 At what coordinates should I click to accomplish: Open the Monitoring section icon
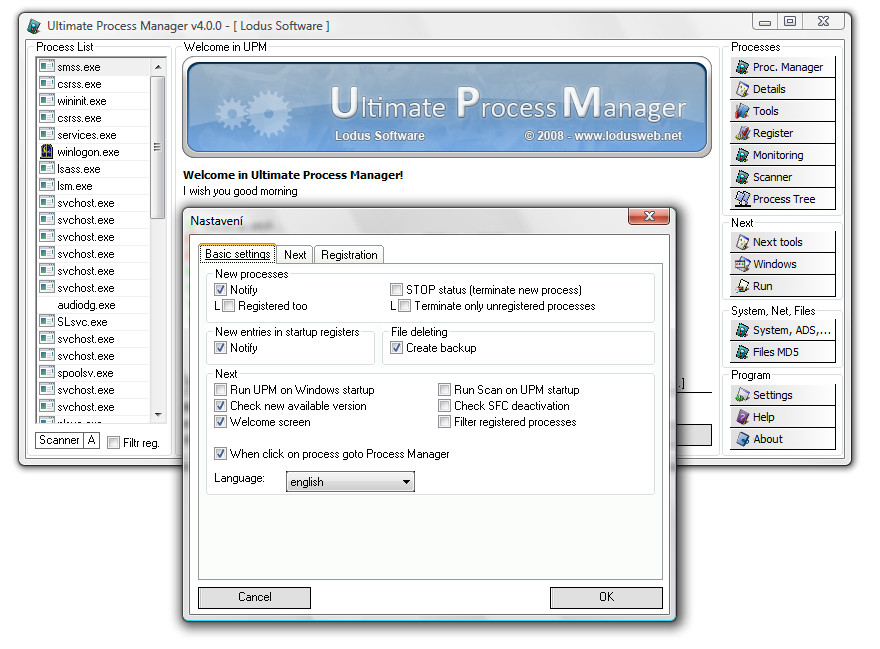pos(742,155)
